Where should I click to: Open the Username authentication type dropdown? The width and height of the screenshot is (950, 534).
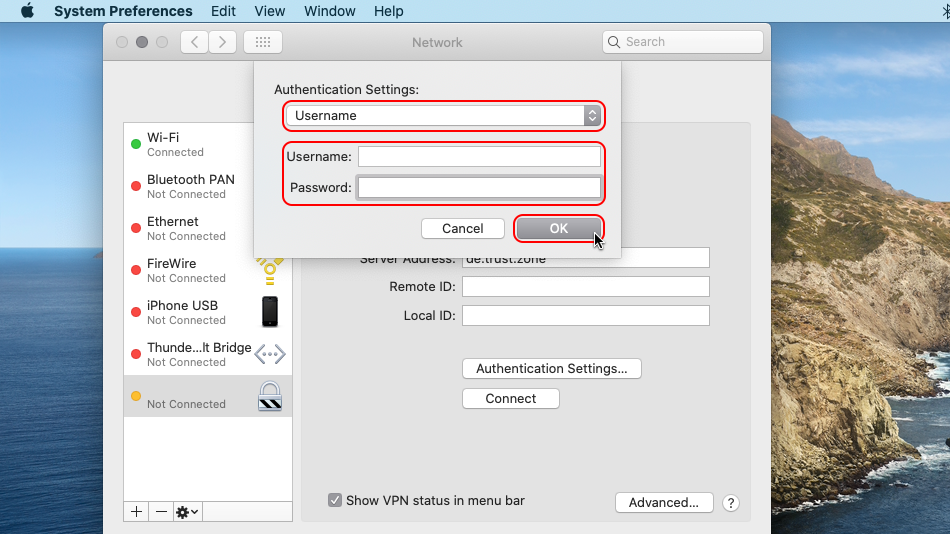443,116
